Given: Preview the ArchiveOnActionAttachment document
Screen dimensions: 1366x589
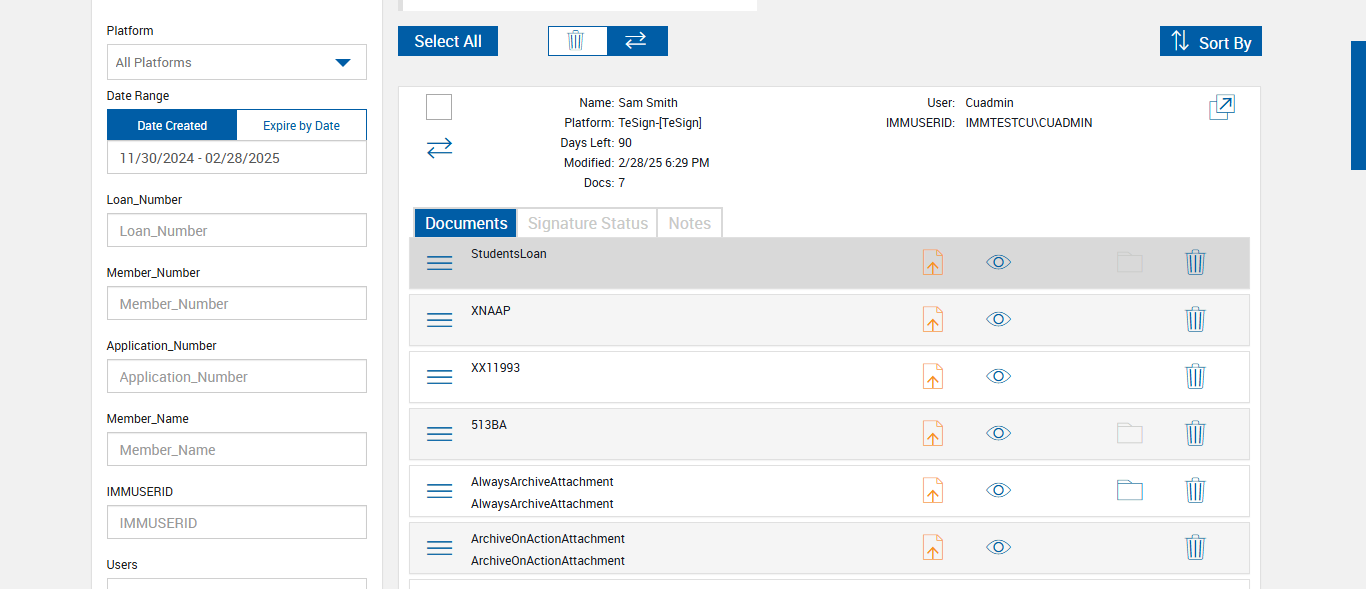Looking at the screenshot, I should click(x=998, y=547).
